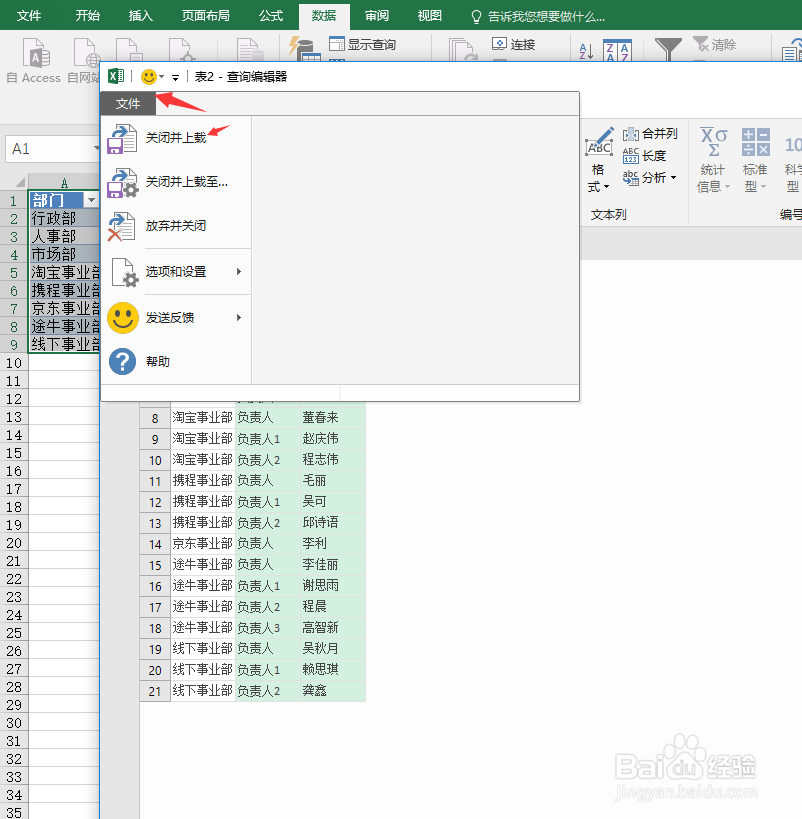The width and height of the screenshot is (802, 819).
Task: Click Excel row header 20
Action: [14, 543]
